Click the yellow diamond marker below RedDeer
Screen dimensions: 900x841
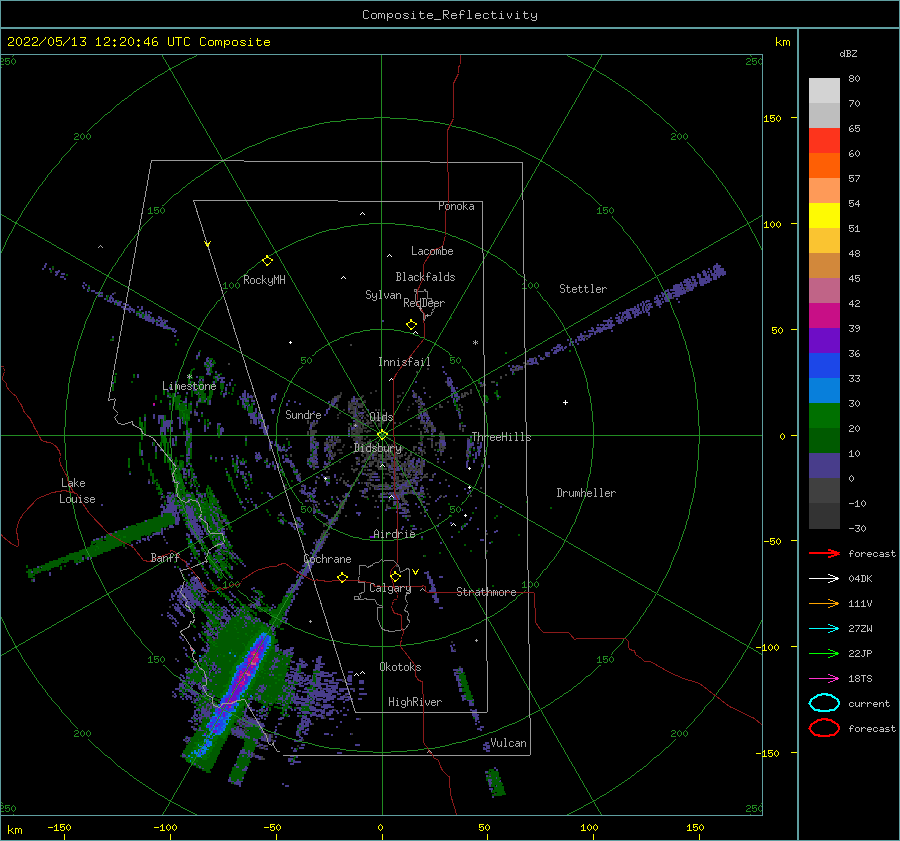(412, 325)
